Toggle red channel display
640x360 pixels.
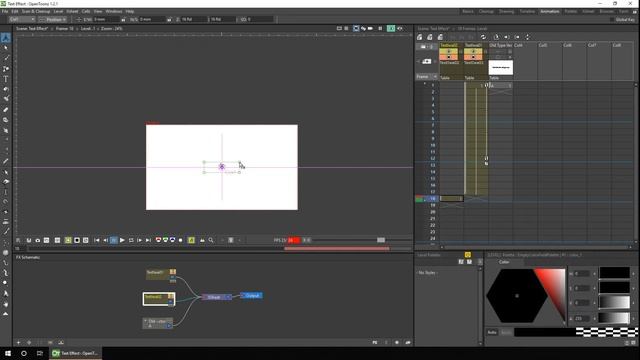[158, 240]
